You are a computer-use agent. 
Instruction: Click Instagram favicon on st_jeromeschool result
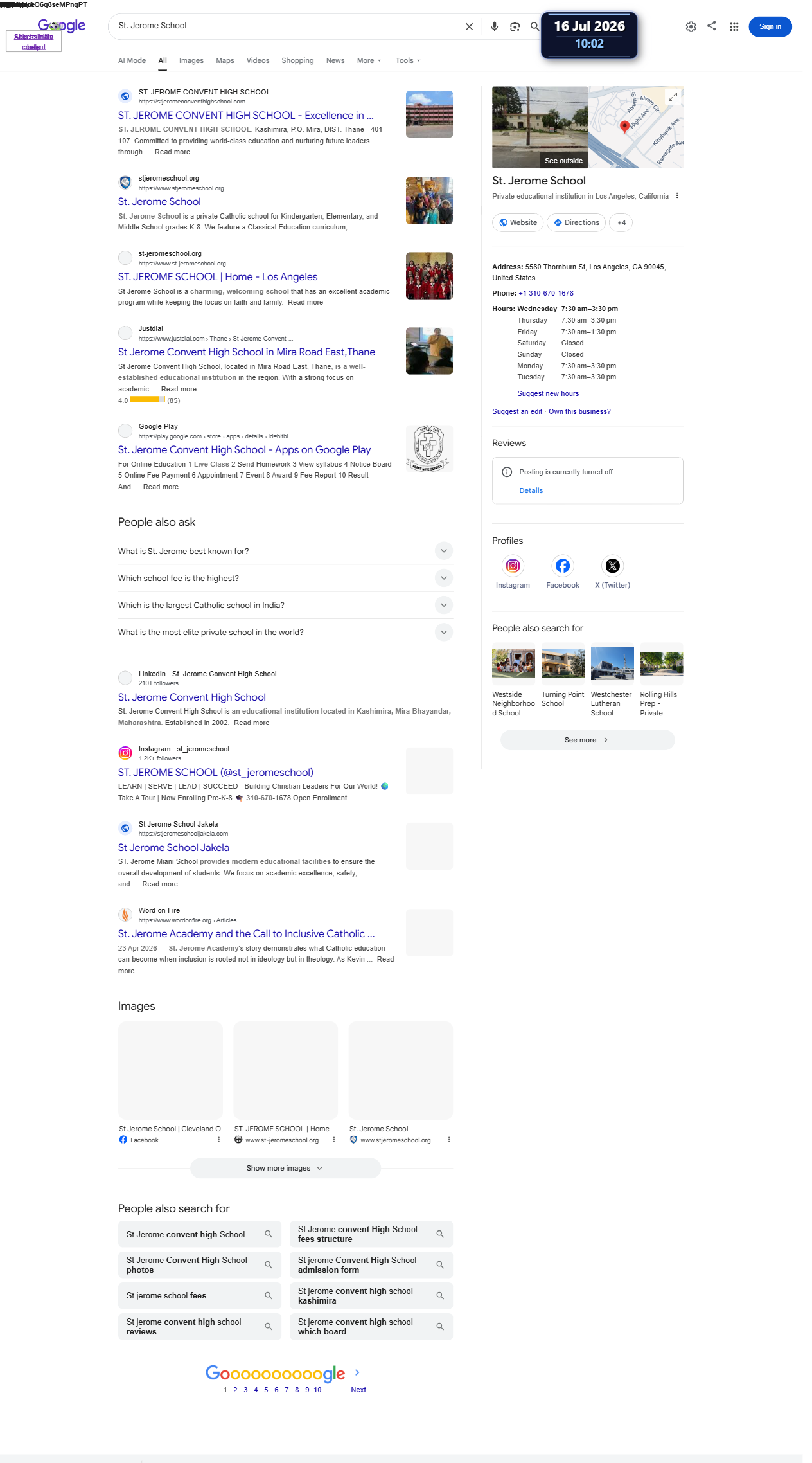point(125,753)
